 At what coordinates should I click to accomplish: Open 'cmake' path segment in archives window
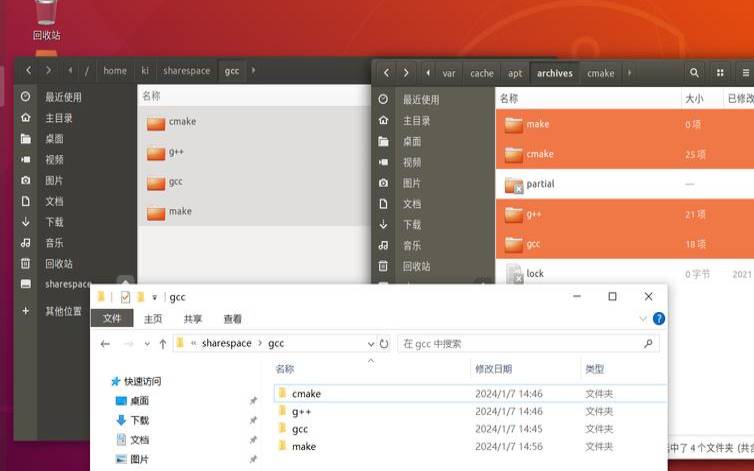[x=601, y=73]
